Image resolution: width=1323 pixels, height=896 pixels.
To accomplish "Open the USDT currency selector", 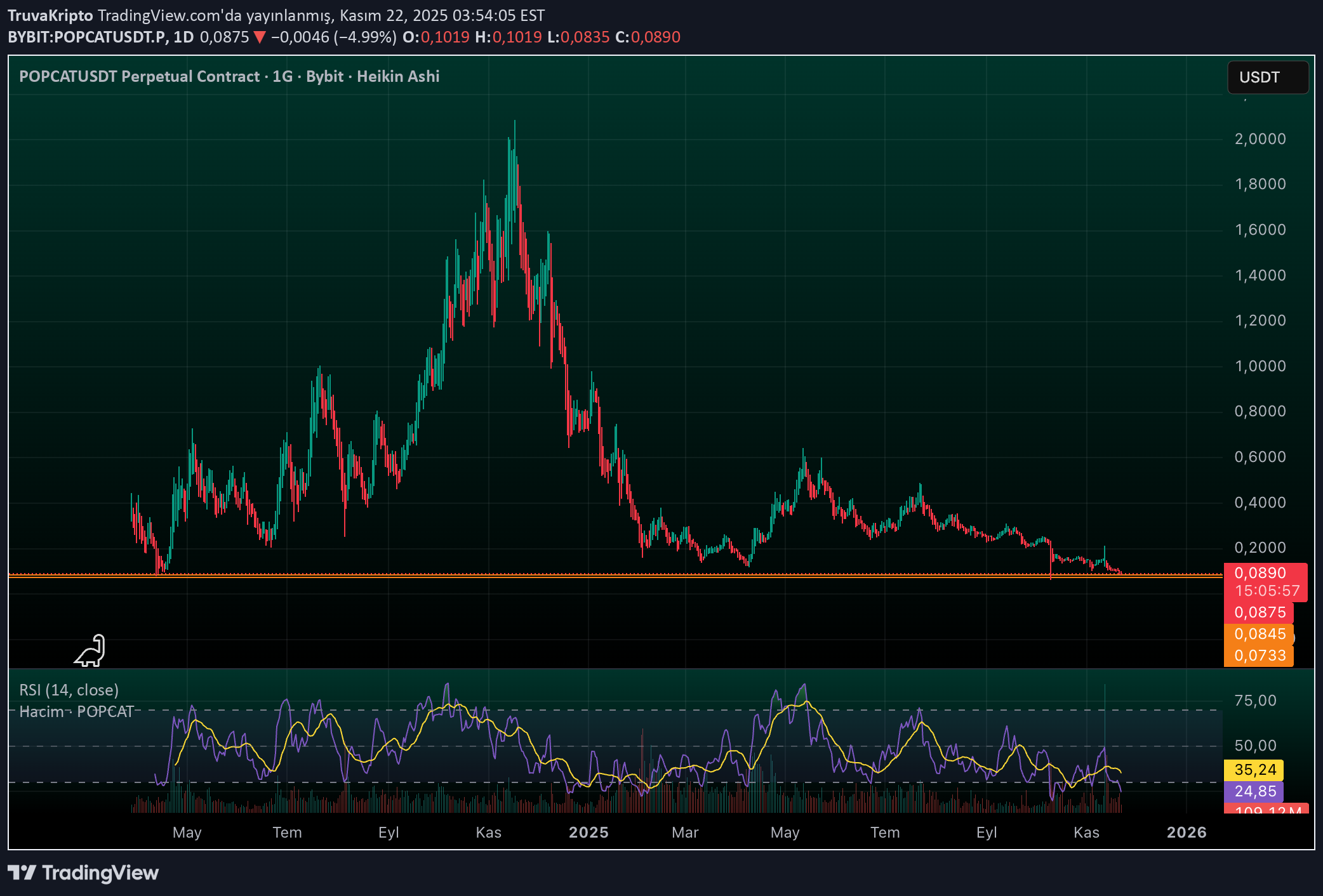I will tap(1266, 77).
